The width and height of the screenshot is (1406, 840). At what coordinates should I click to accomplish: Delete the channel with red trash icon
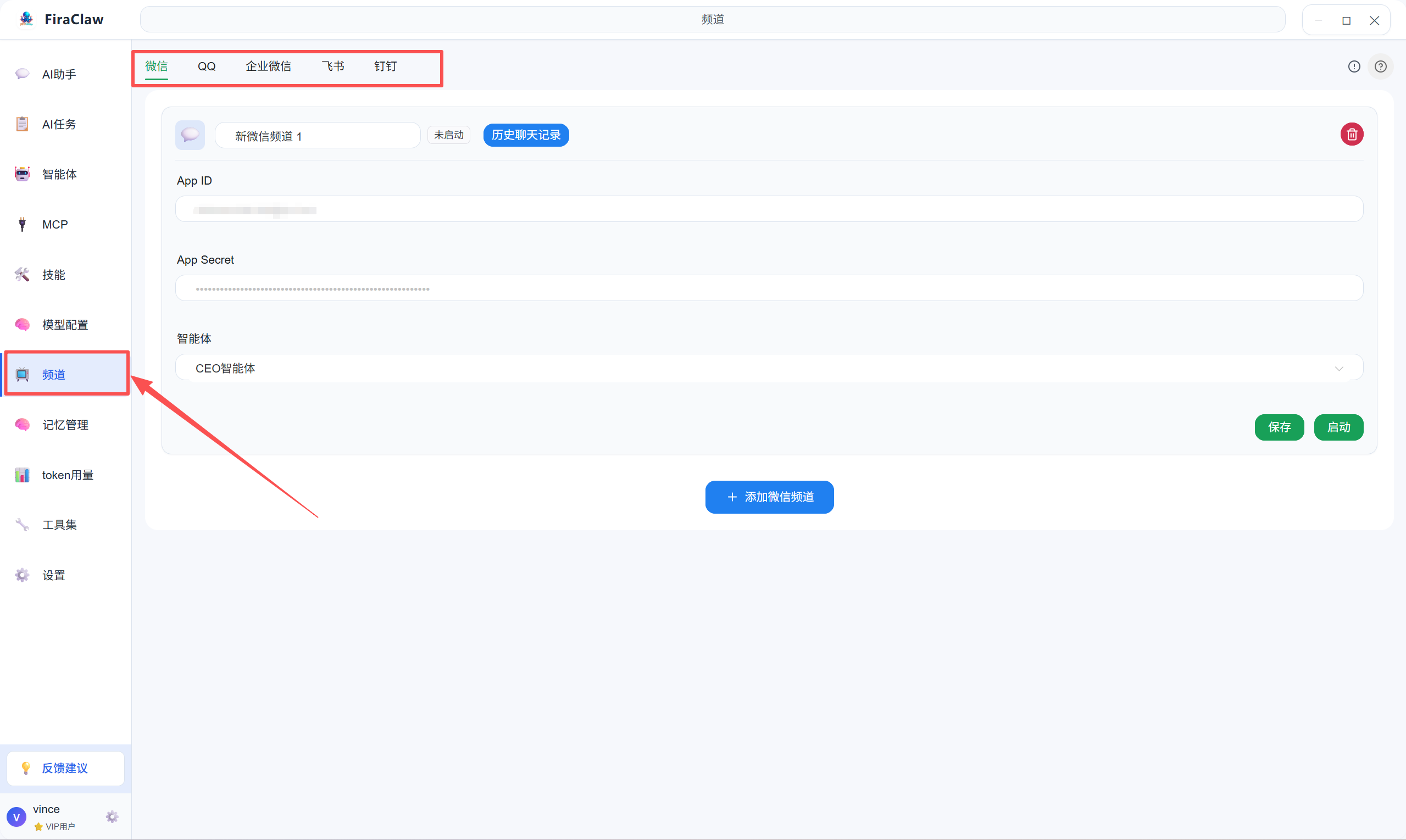click(x=1352, y=134)
